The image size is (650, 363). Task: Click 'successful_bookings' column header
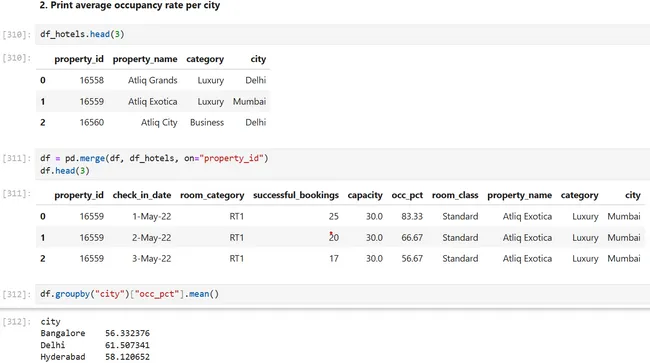pos(296,195)
